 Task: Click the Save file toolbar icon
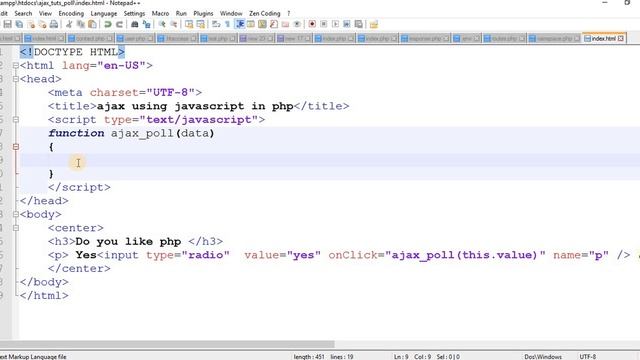click(7, 24)
